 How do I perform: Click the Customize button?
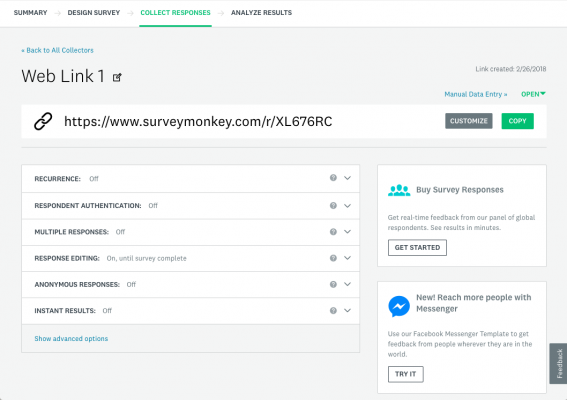pyautogui.click(x=469, y=121)
